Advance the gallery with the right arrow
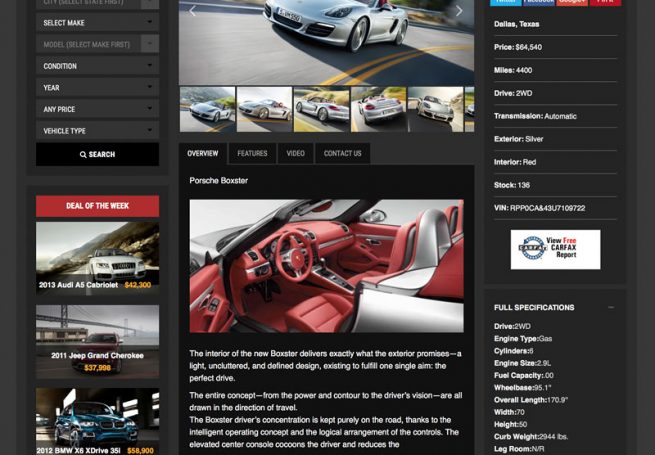Viewport: 655px width, 455px height. click(459, 11)
